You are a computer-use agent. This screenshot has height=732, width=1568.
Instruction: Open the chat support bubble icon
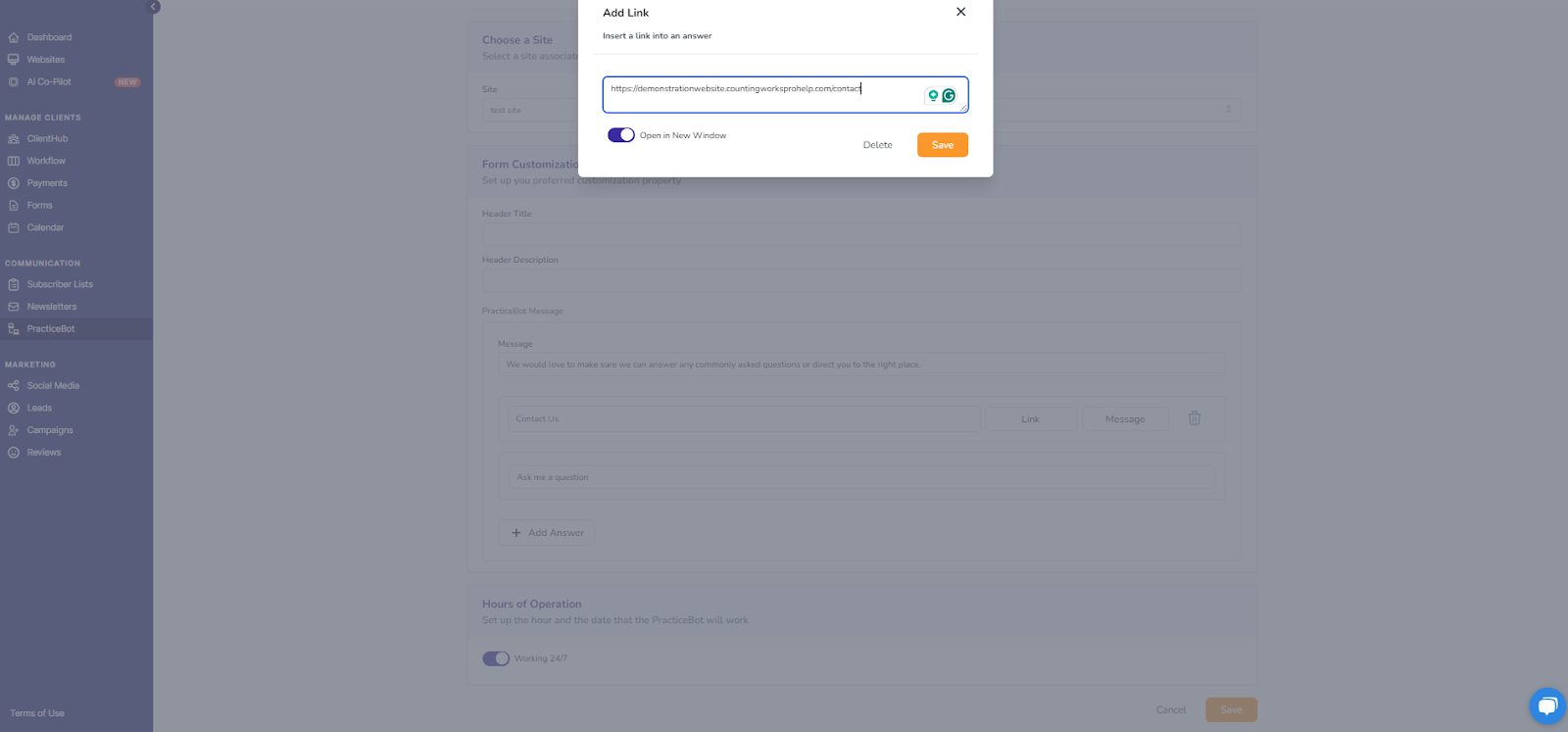click(x=1546, y=706)
